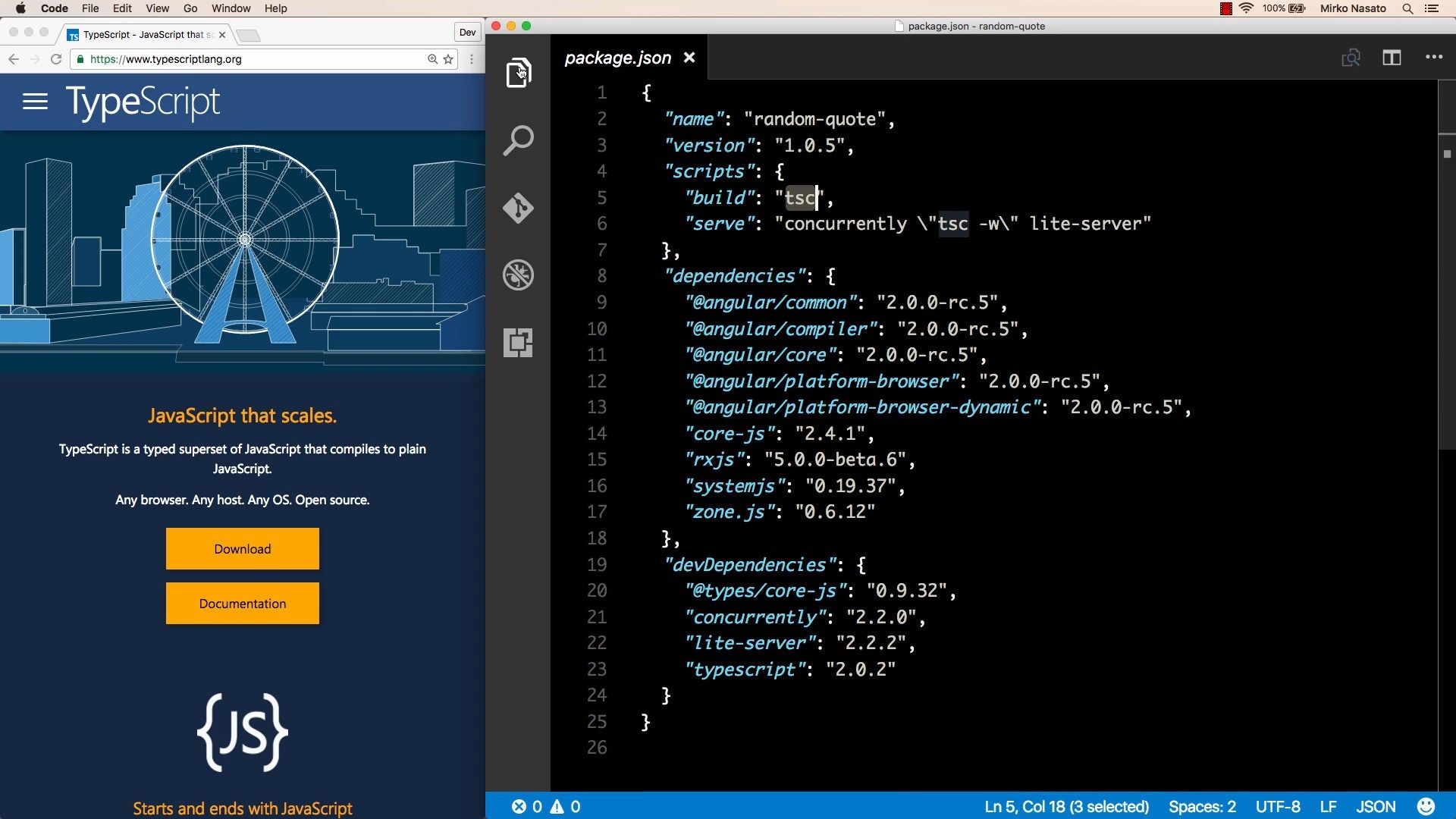
Task: Change end-of-line sequence via LF
Action: [x=1328, y=807]
